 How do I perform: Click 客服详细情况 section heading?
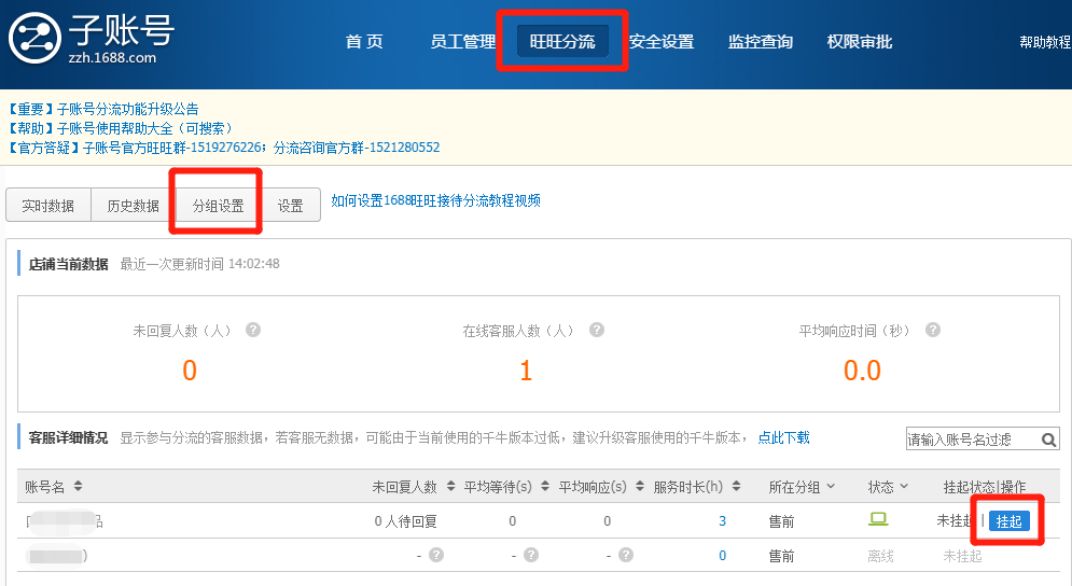(x=68, y=438)
